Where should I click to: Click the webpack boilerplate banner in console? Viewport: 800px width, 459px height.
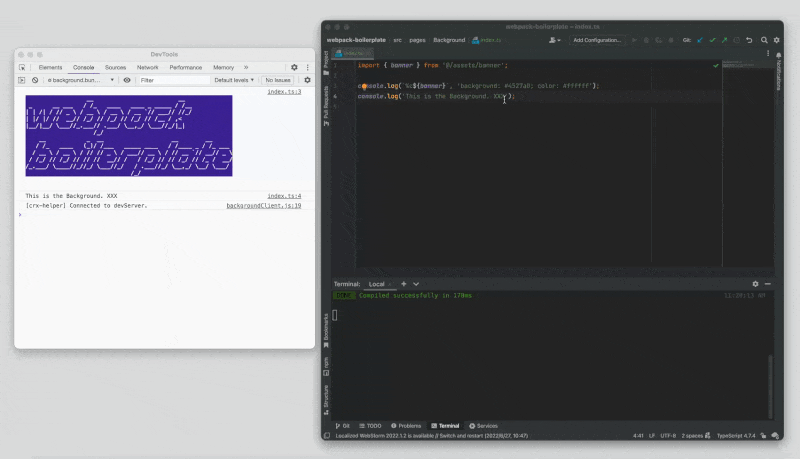click(x=129, y=136)
